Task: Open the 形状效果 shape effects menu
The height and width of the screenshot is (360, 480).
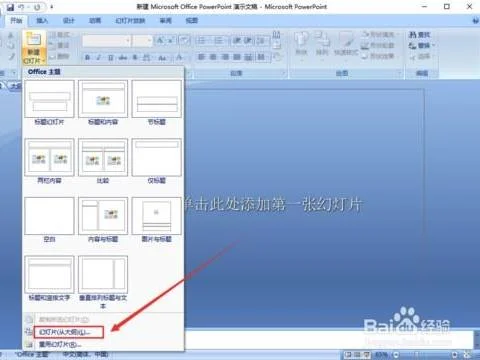Action: 379,56
